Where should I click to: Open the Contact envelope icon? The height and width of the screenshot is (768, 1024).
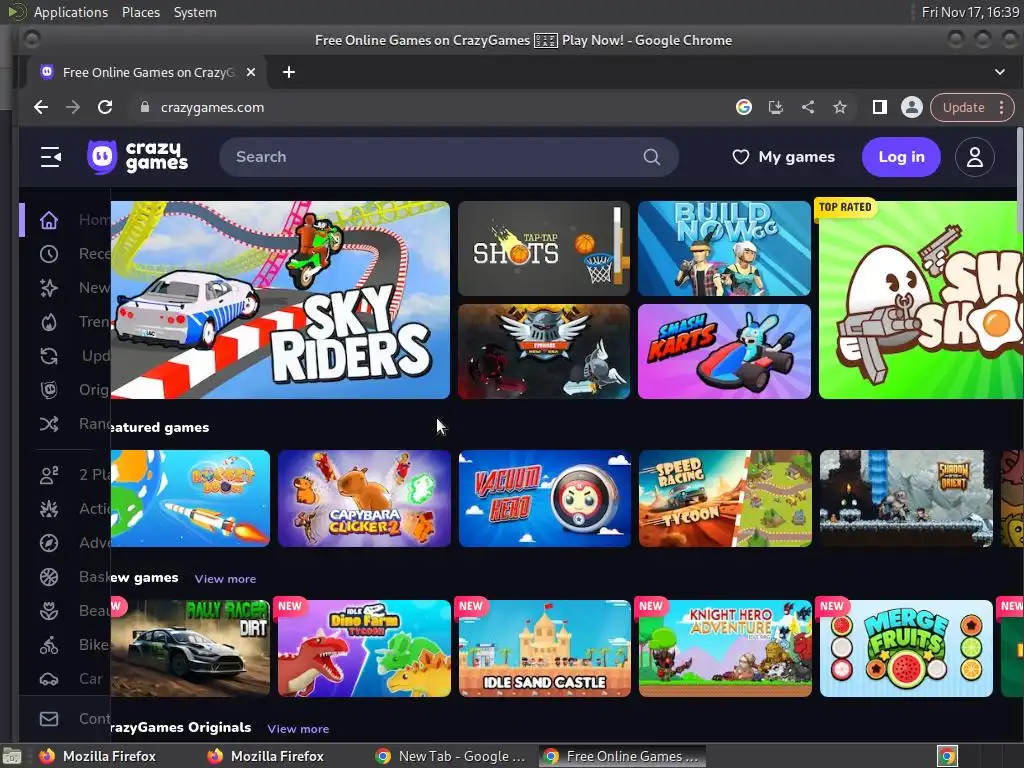[x=49, y=719]
